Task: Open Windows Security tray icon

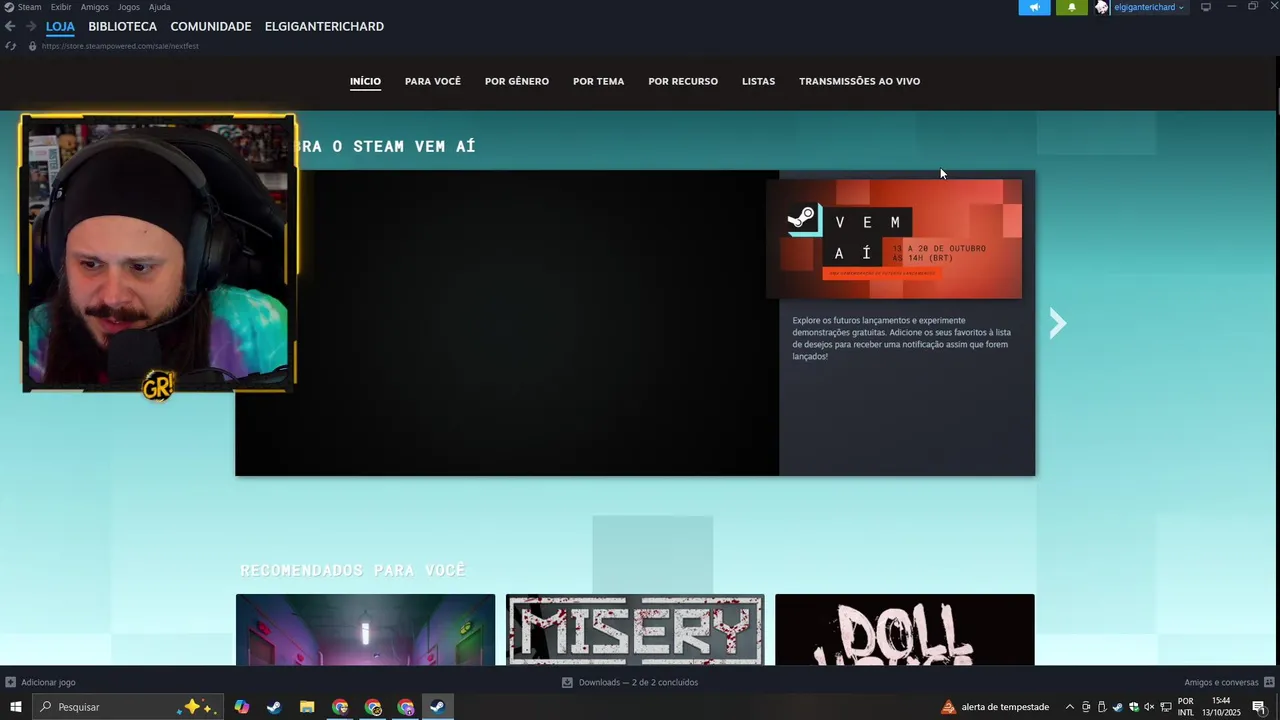Action: [x=1134, y=707]
